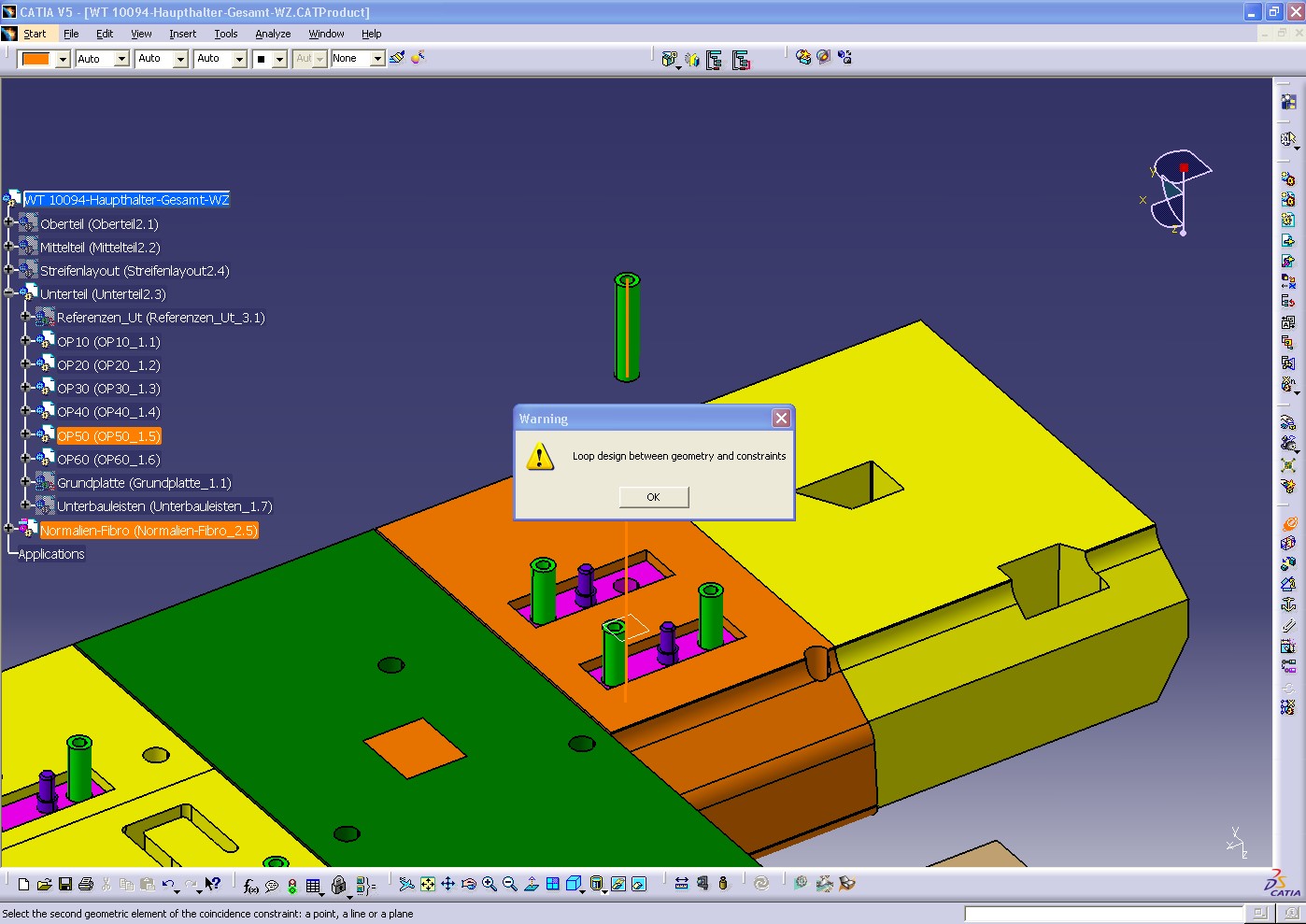Open the Graphic Properties wizard icon
1306x924 pixels.
point(418,58)
